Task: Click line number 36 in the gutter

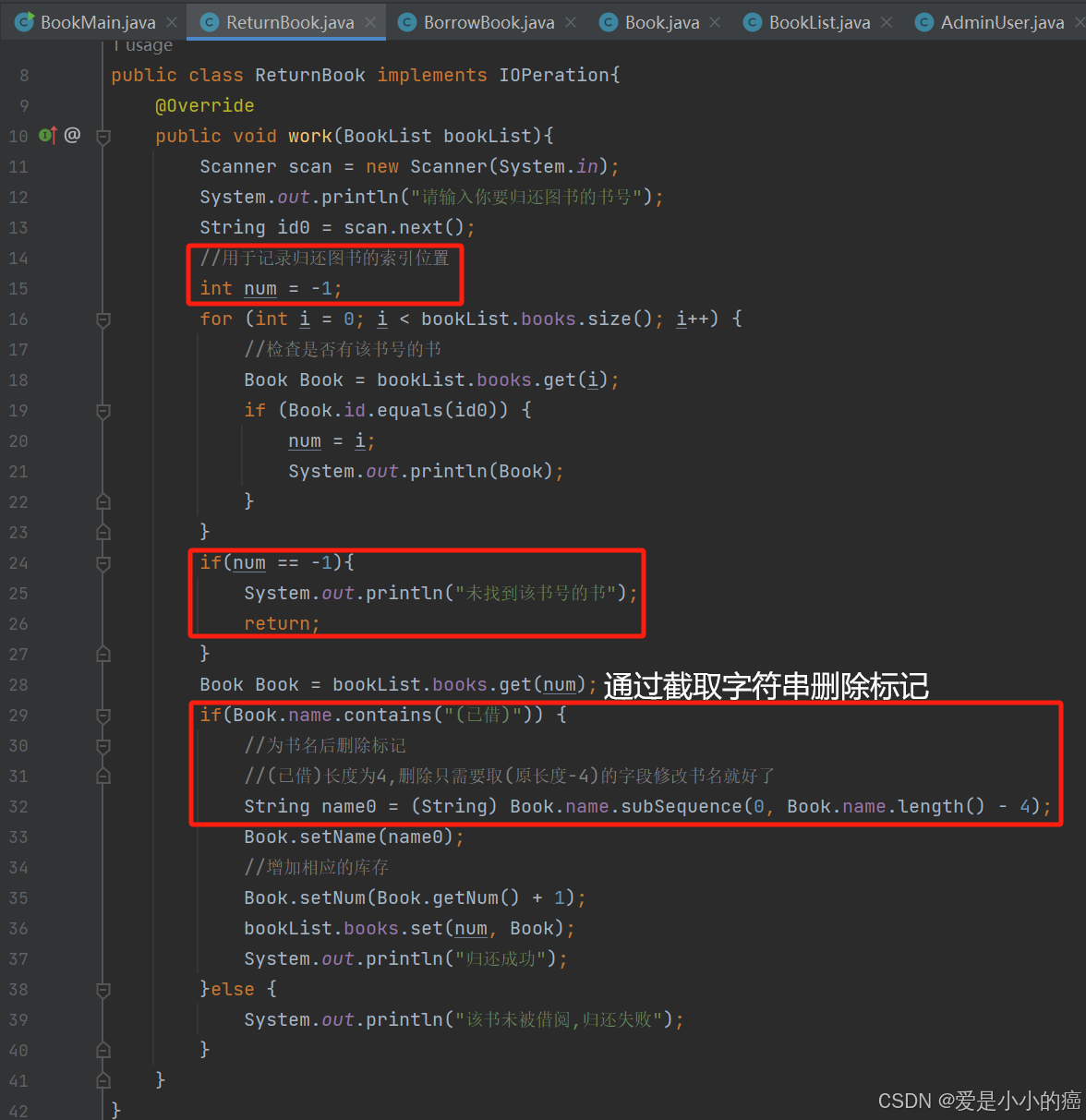Action: click(x=18, y=929)
